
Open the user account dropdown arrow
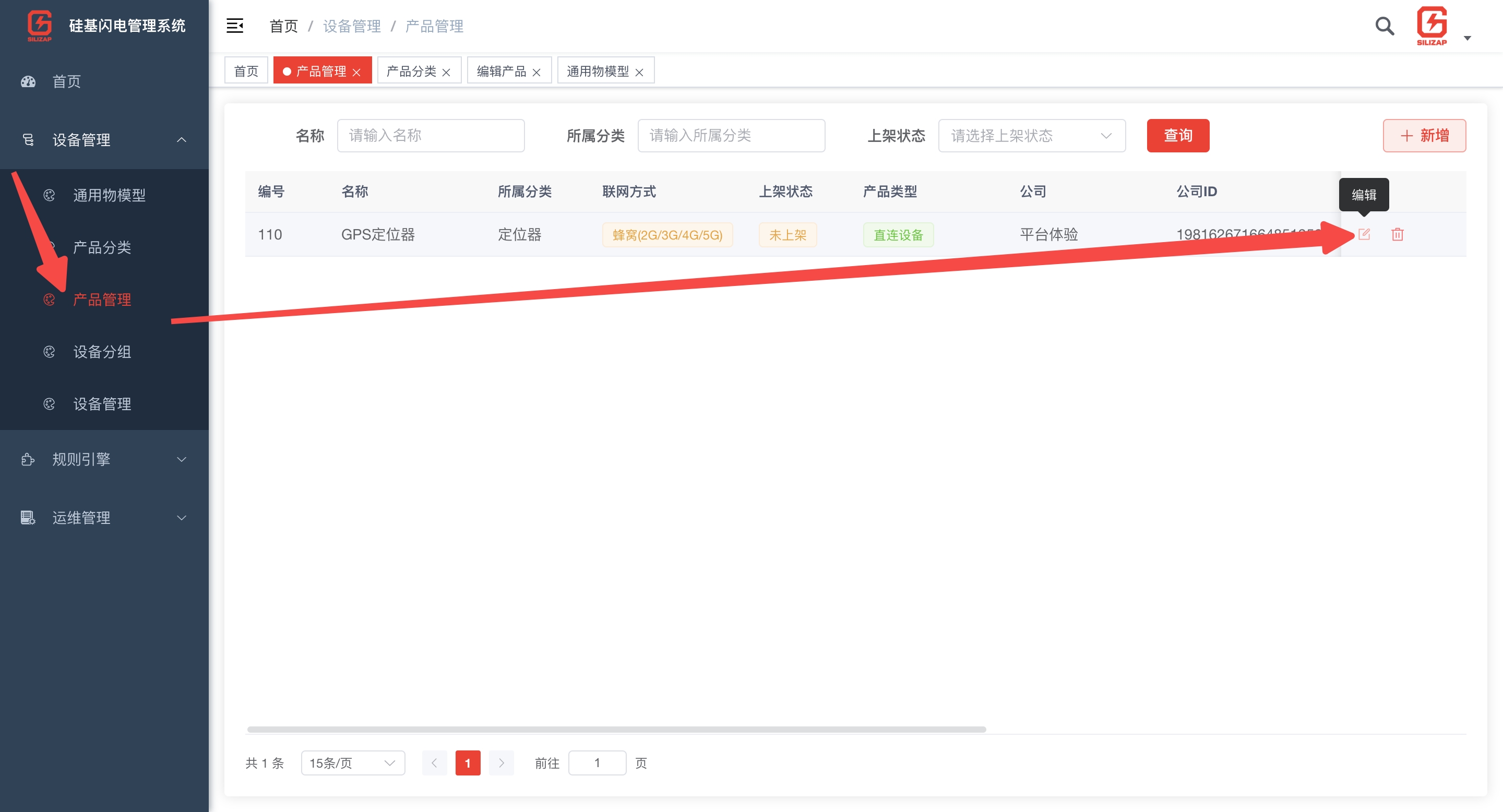click(x=1468, y=38)
